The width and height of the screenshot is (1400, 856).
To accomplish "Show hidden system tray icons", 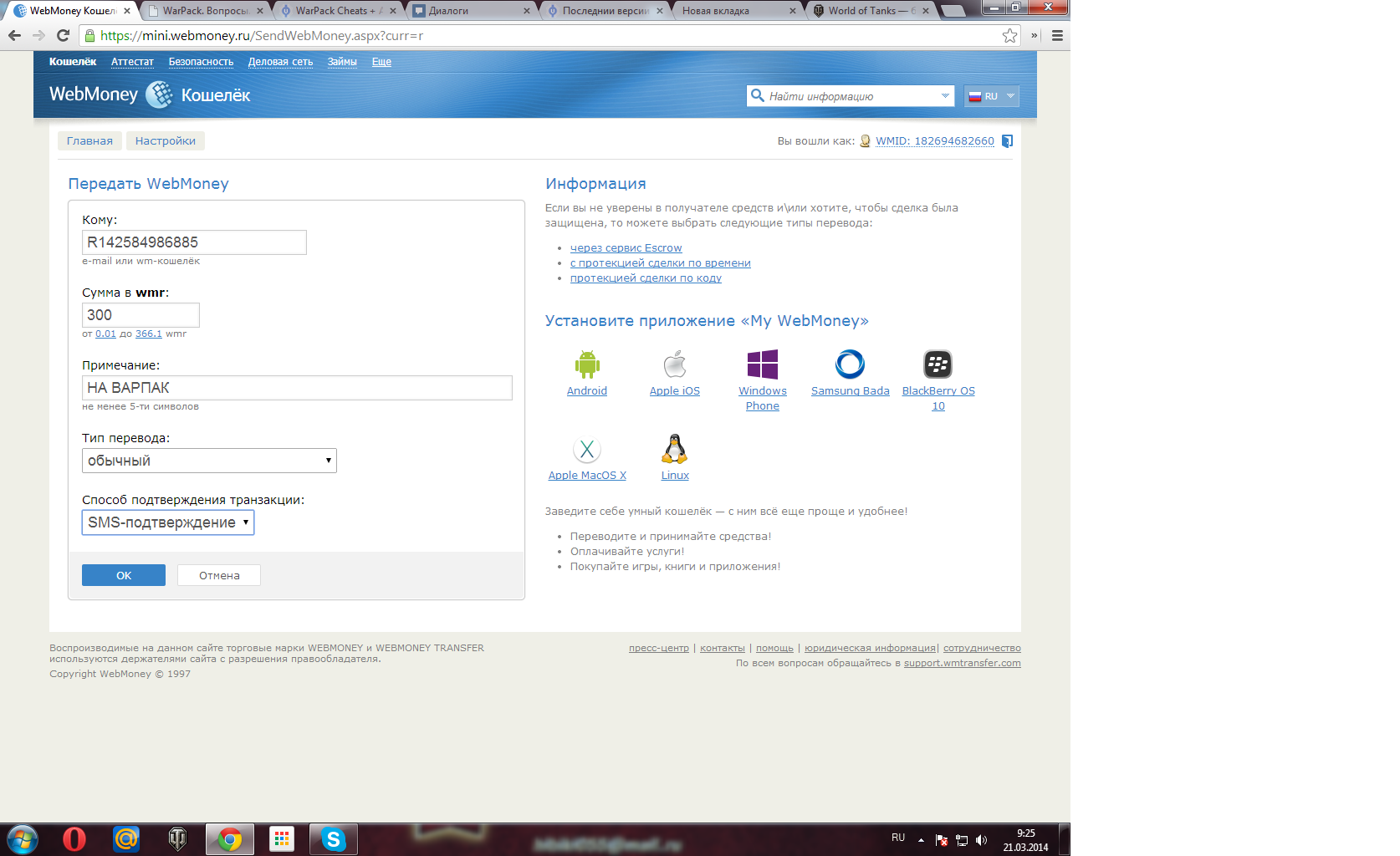I will pos(921,840).
